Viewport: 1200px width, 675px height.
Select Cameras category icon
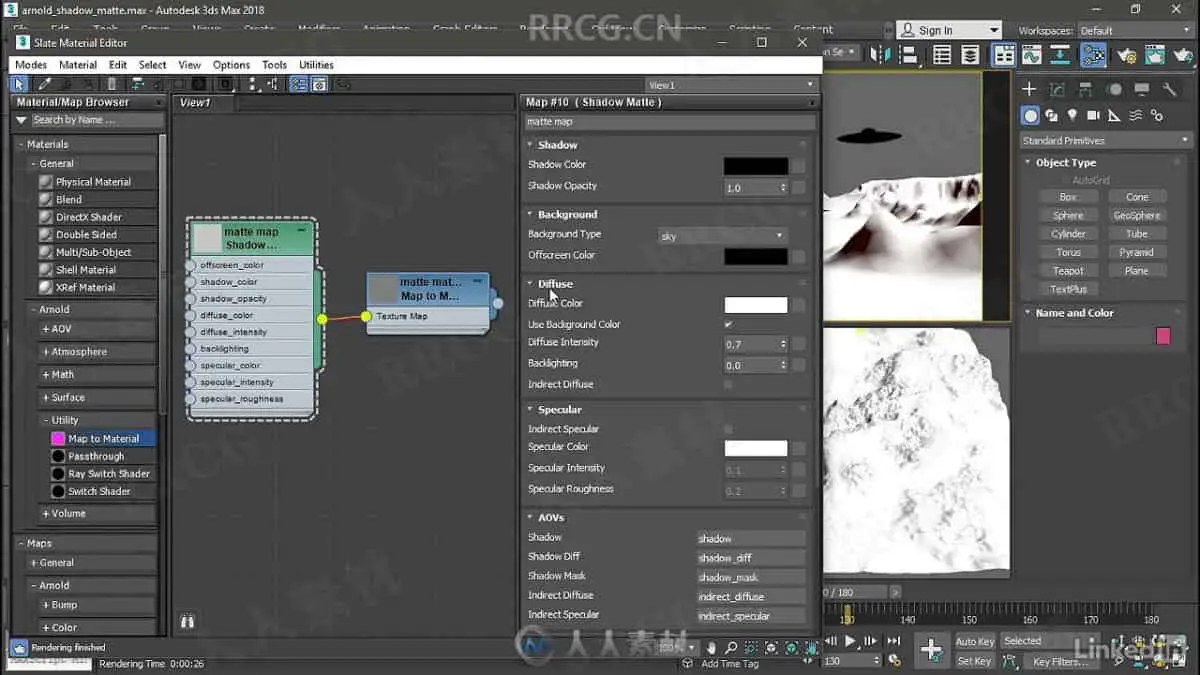[x=1094, y=116]
